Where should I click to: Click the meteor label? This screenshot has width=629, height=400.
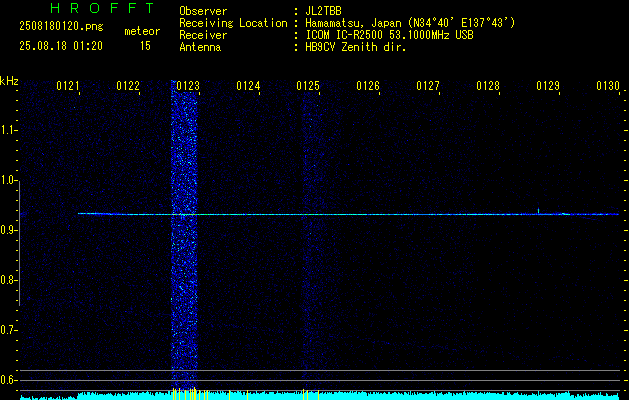[142, 31]
